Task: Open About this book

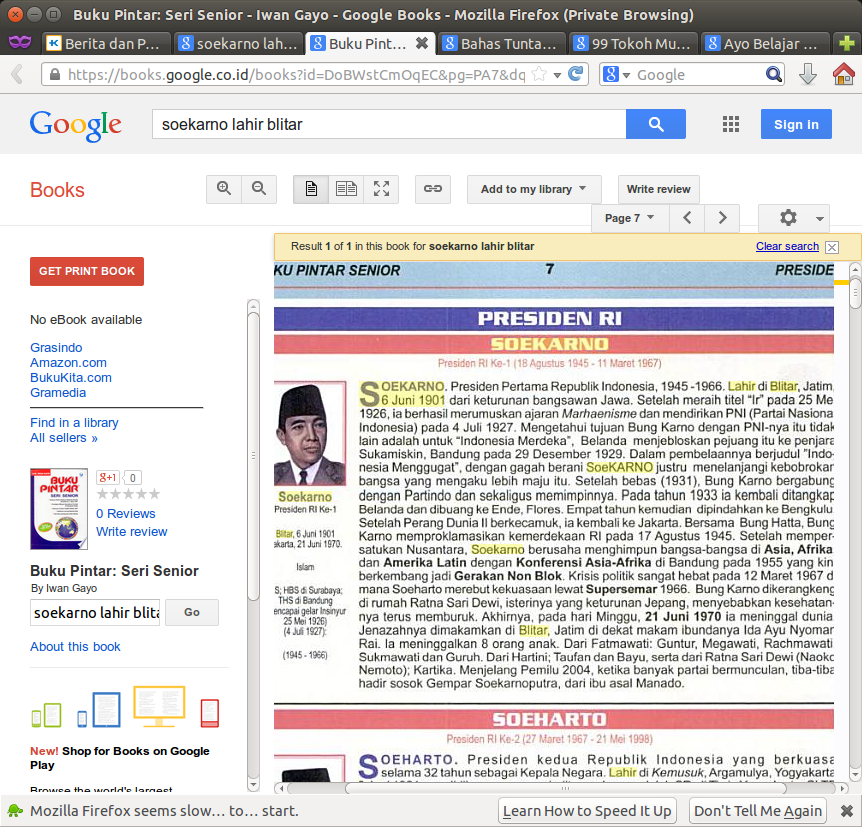Action: click(75, 647)
